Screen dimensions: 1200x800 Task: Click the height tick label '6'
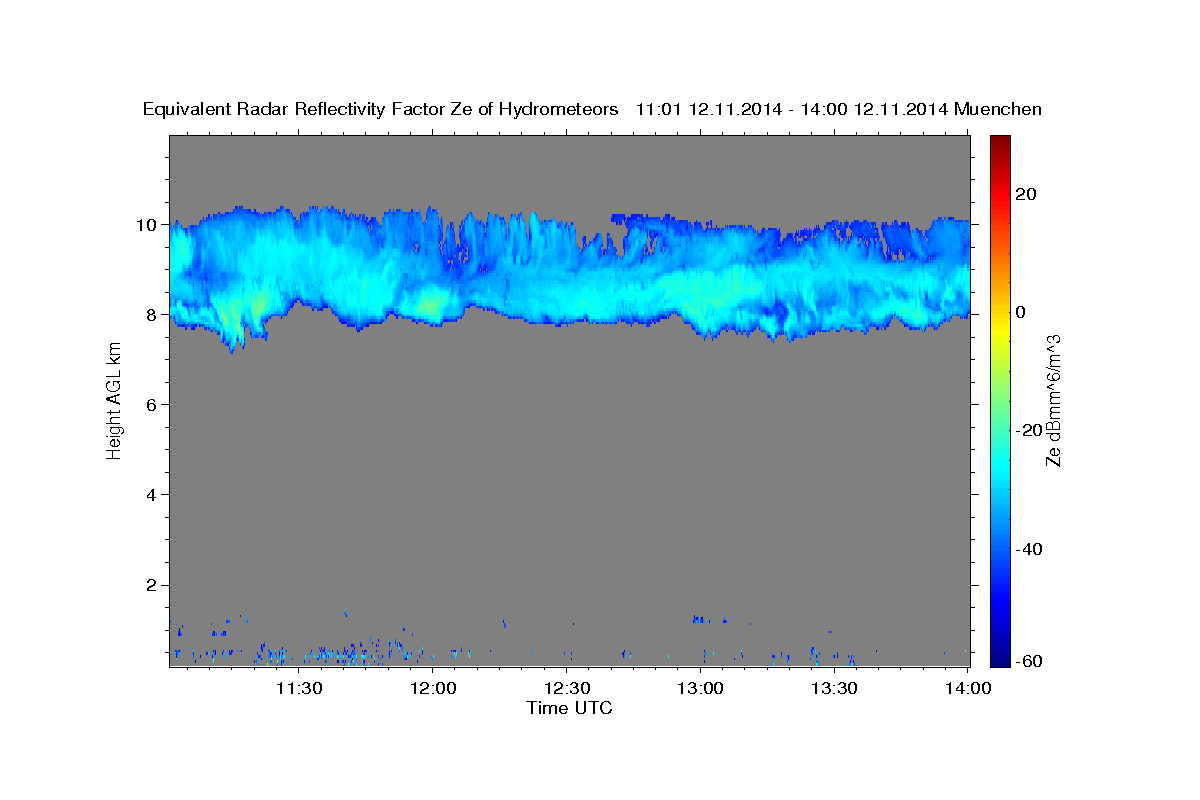pyautogui.click(x=152, y=405)
